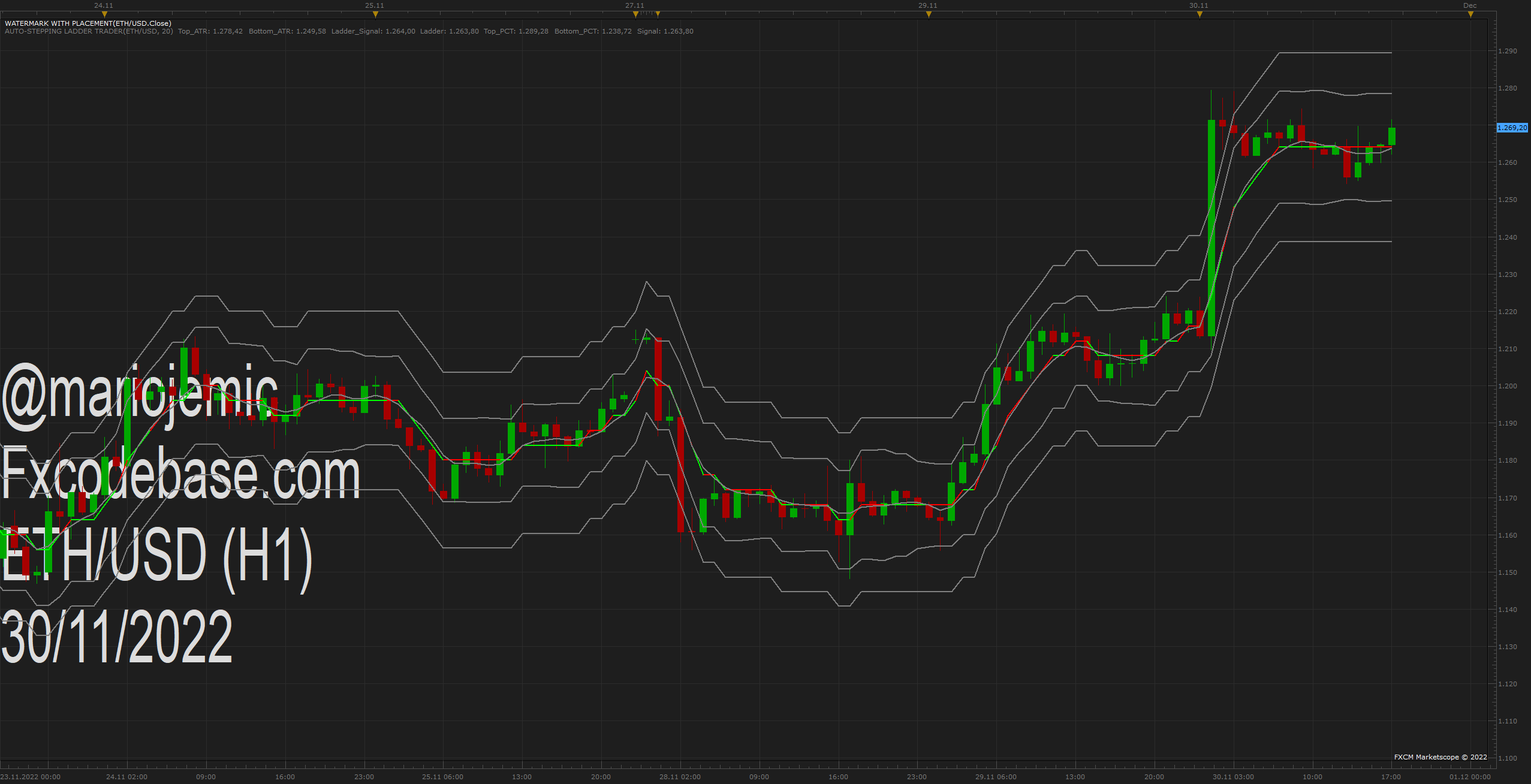Click the Top_ATR: 1.278,42 value

pos(210,31)
